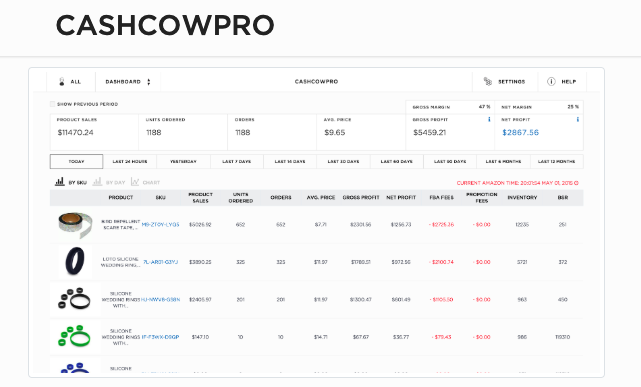Enable Show Previous Period checkbox
The width and height of the screenshot is (641, 387).
click(x=52, y=104)
